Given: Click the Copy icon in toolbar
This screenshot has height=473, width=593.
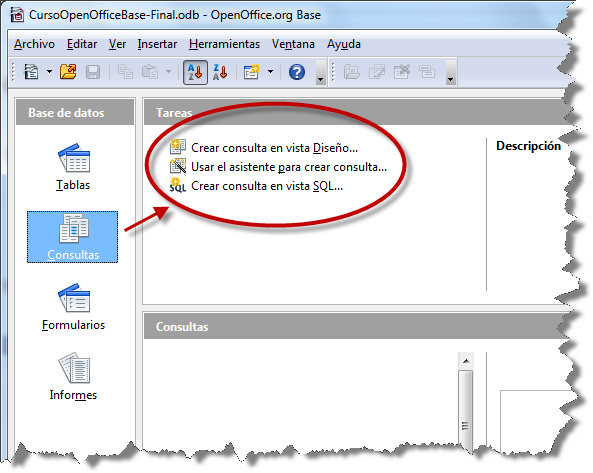Looking at the screenshot, I should (x=125, y=71).
